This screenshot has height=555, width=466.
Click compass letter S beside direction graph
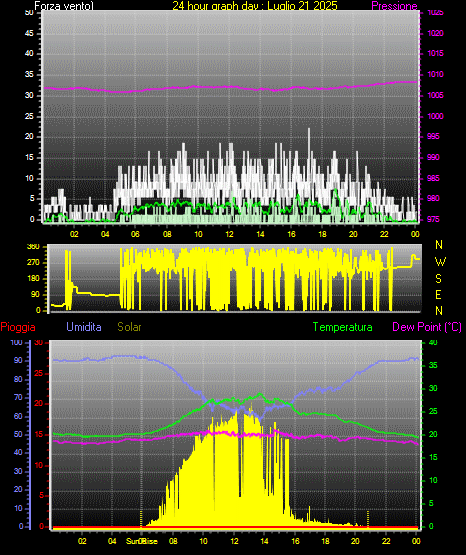pyautogui.click(x=438, y=279)
